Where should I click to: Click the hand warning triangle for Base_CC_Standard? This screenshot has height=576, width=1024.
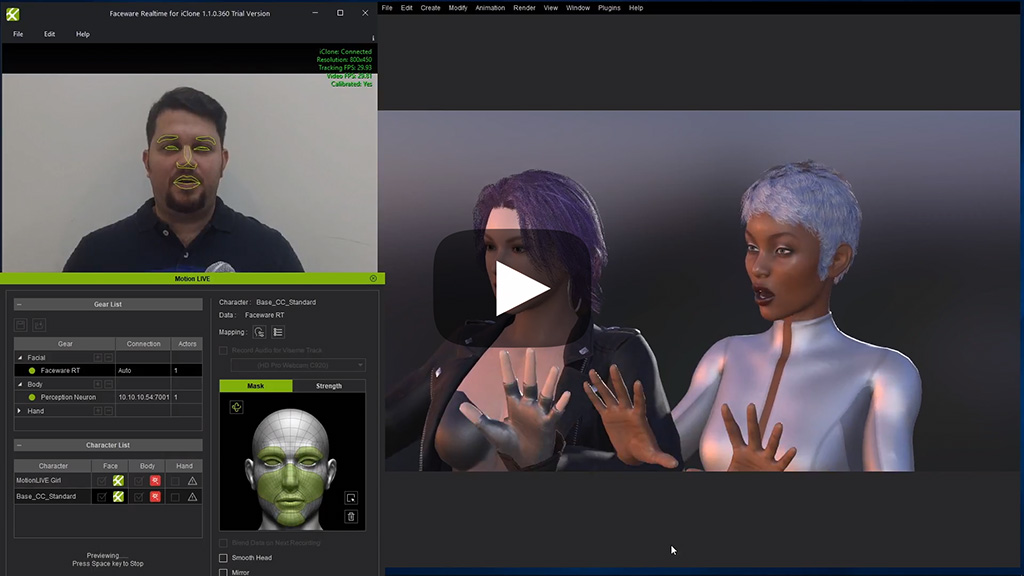(192, 497)
